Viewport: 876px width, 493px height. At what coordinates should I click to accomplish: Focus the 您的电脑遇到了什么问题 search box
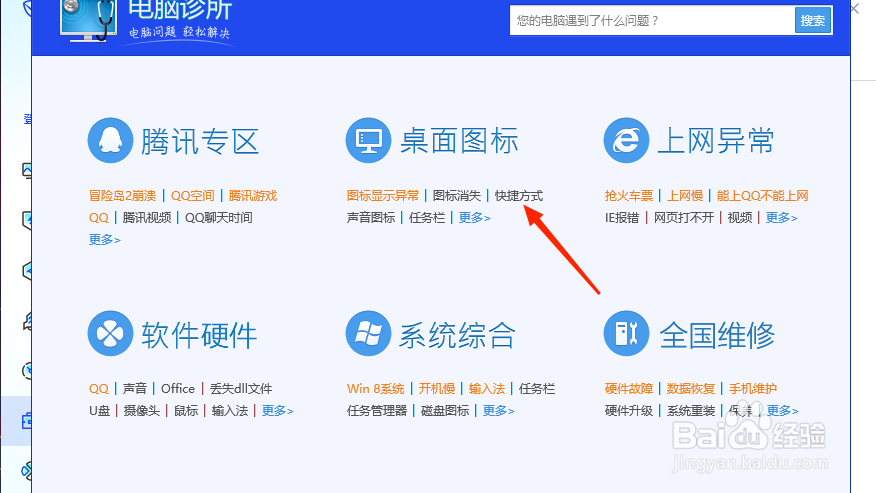pyautogui.click(x=652, y=21)
